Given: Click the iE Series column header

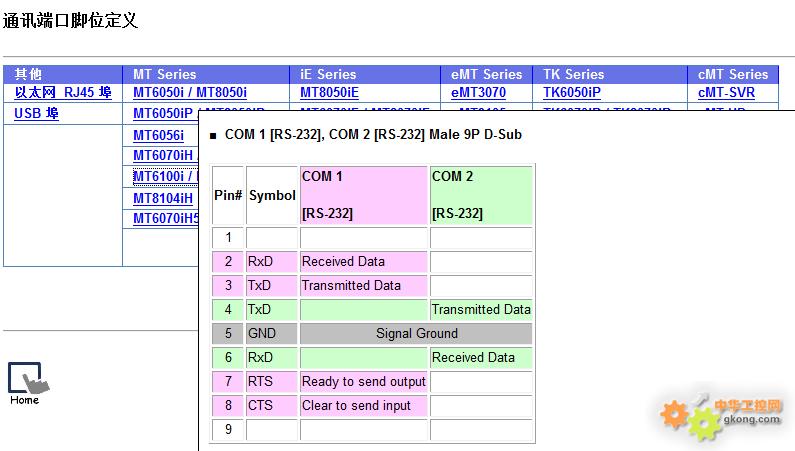Looking at the screenshot, I should point(365,74).
